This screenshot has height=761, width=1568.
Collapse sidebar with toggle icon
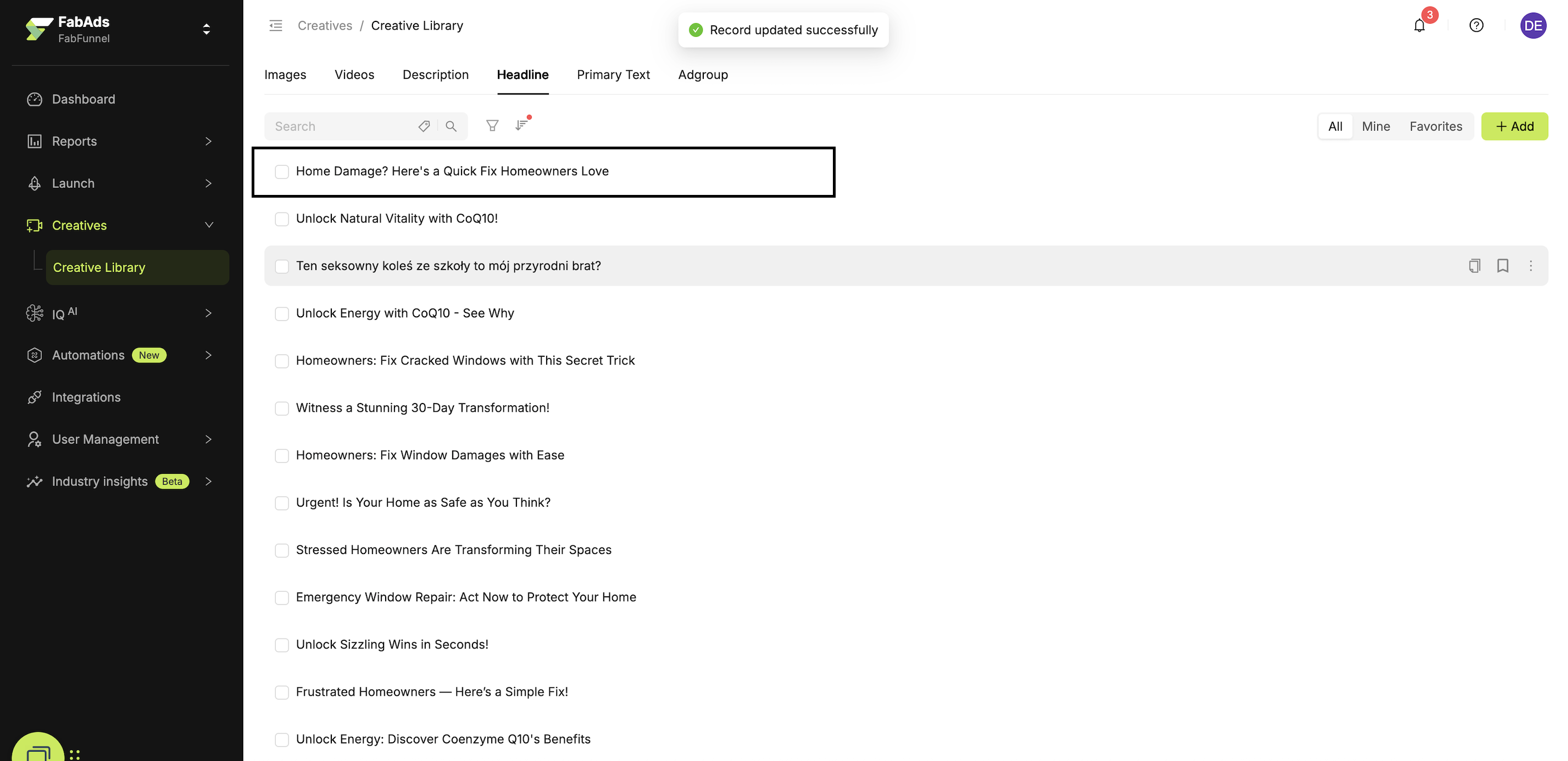(276, 26)
